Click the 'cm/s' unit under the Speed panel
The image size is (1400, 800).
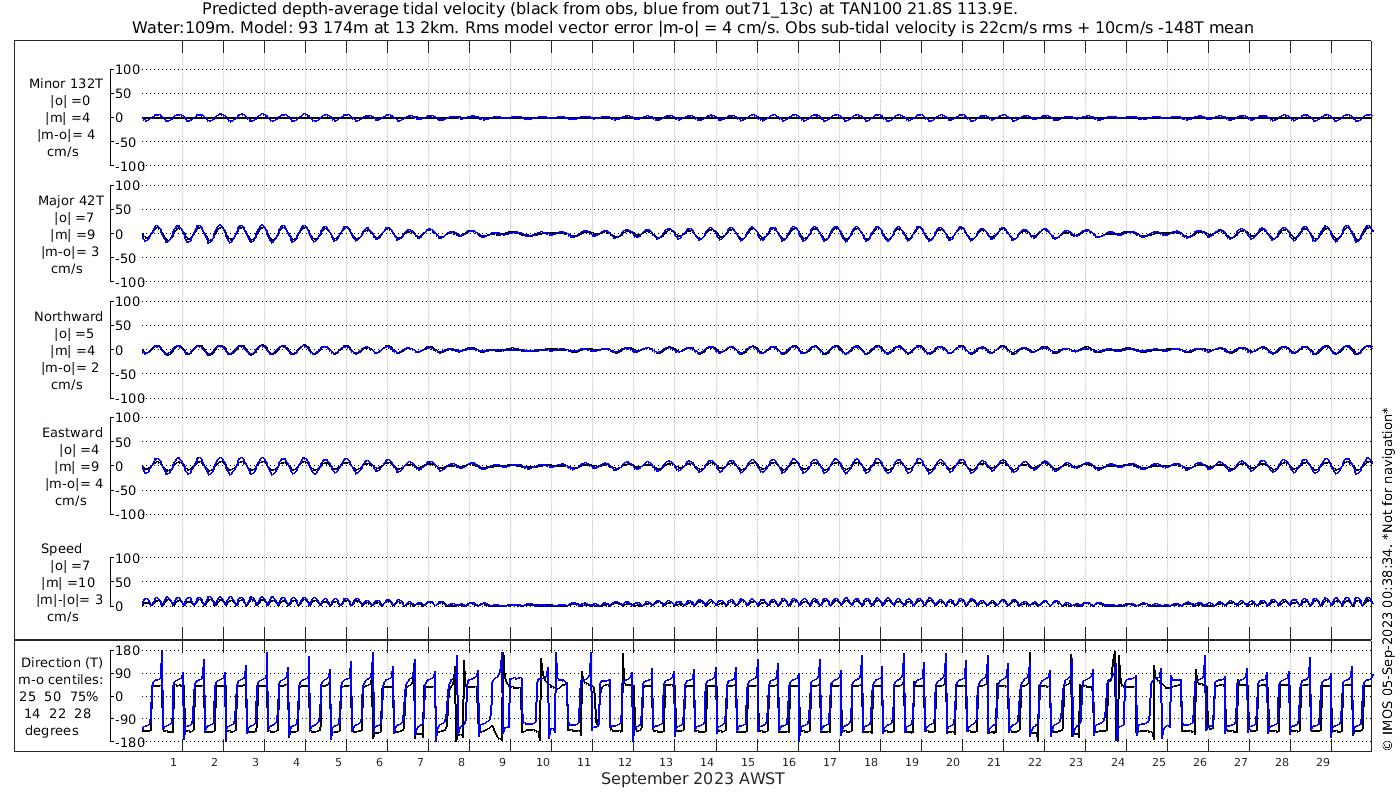63,616
